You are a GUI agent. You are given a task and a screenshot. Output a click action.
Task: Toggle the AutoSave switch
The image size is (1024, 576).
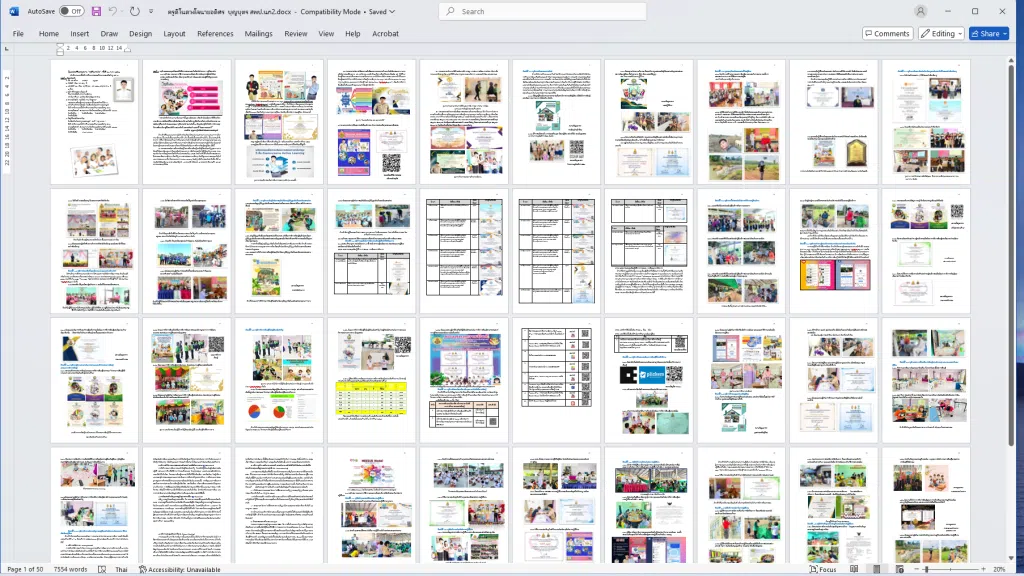pos(71,11)
